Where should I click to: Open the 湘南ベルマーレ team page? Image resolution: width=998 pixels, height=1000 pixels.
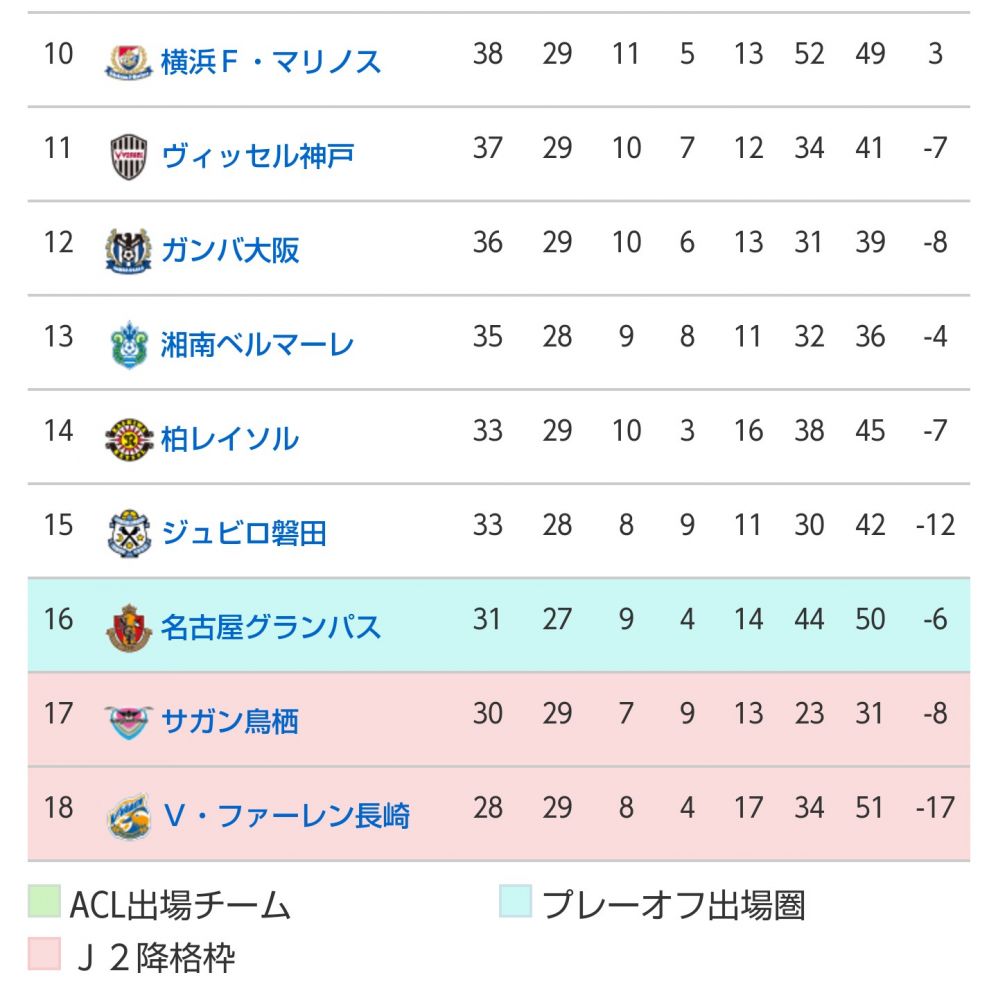[x=257, y=345]
